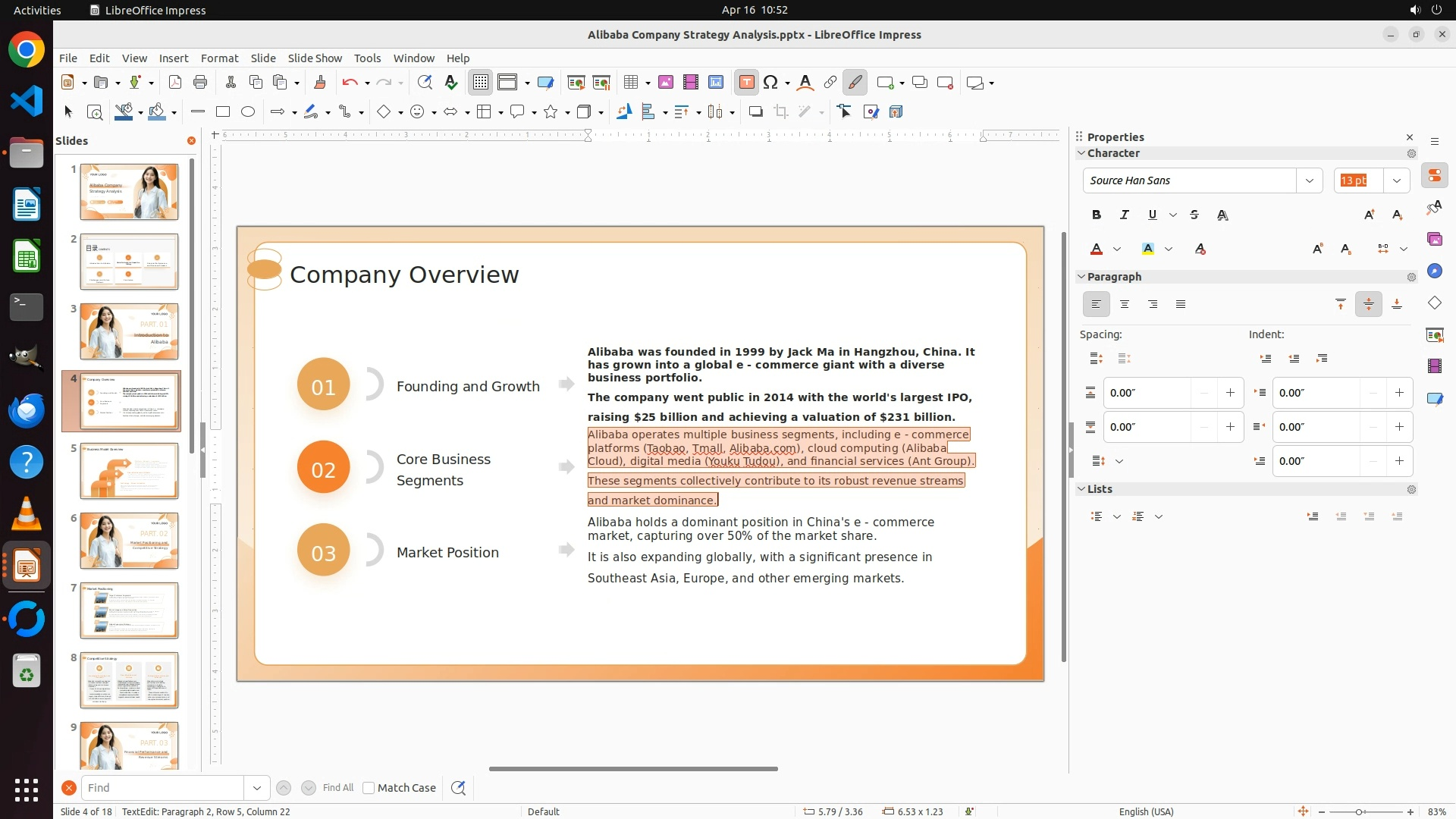Open the Slide Show menu
1456x819 pixels.
click(315, 58)
